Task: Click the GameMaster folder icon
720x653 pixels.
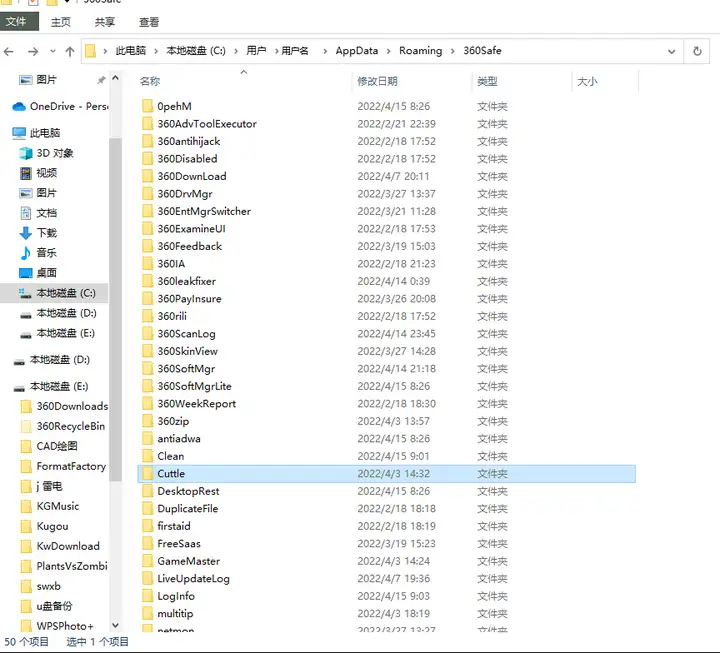Action: pos(147,561)
